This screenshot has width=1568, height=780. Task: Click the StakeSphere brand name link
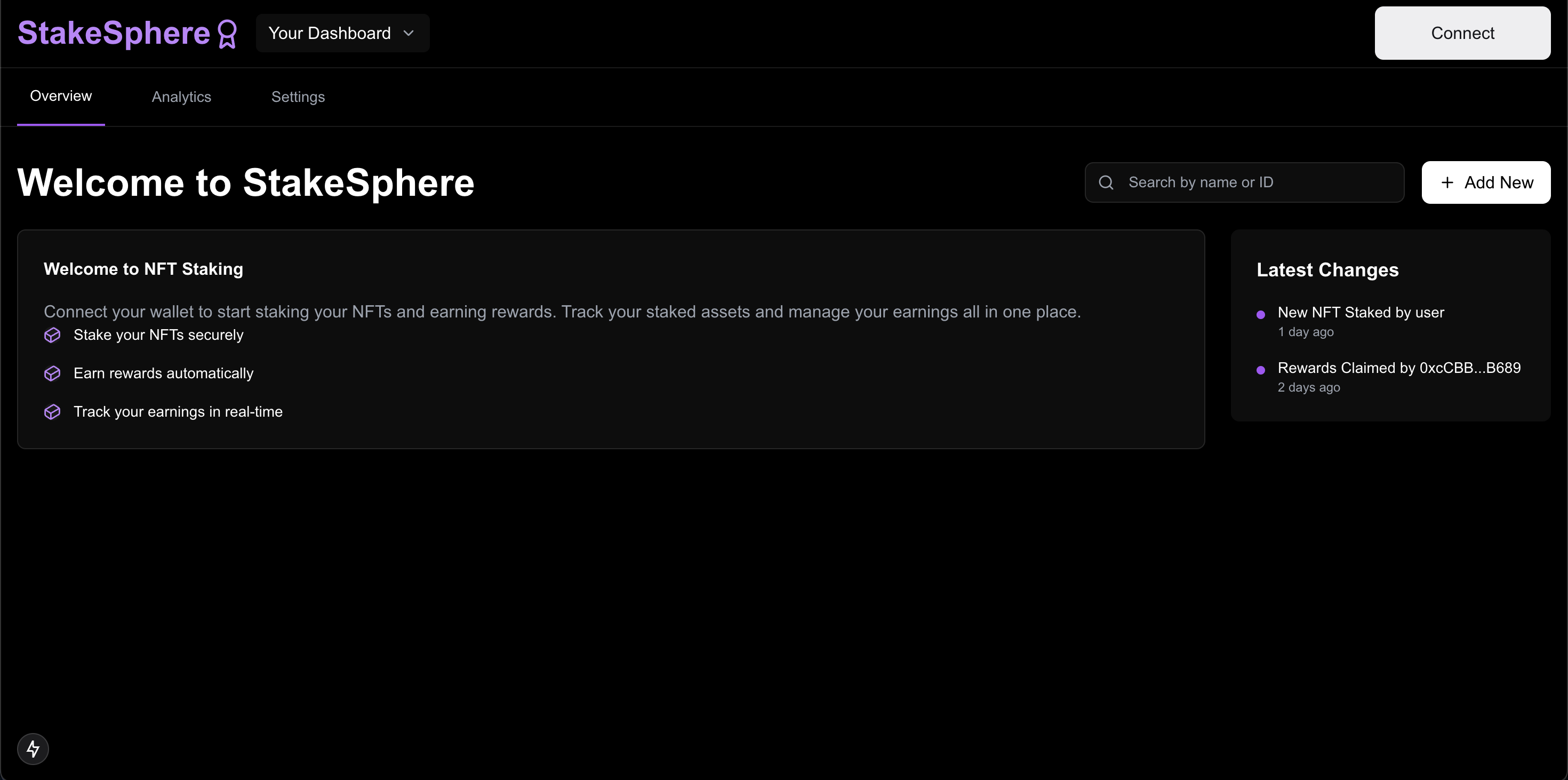114,33
